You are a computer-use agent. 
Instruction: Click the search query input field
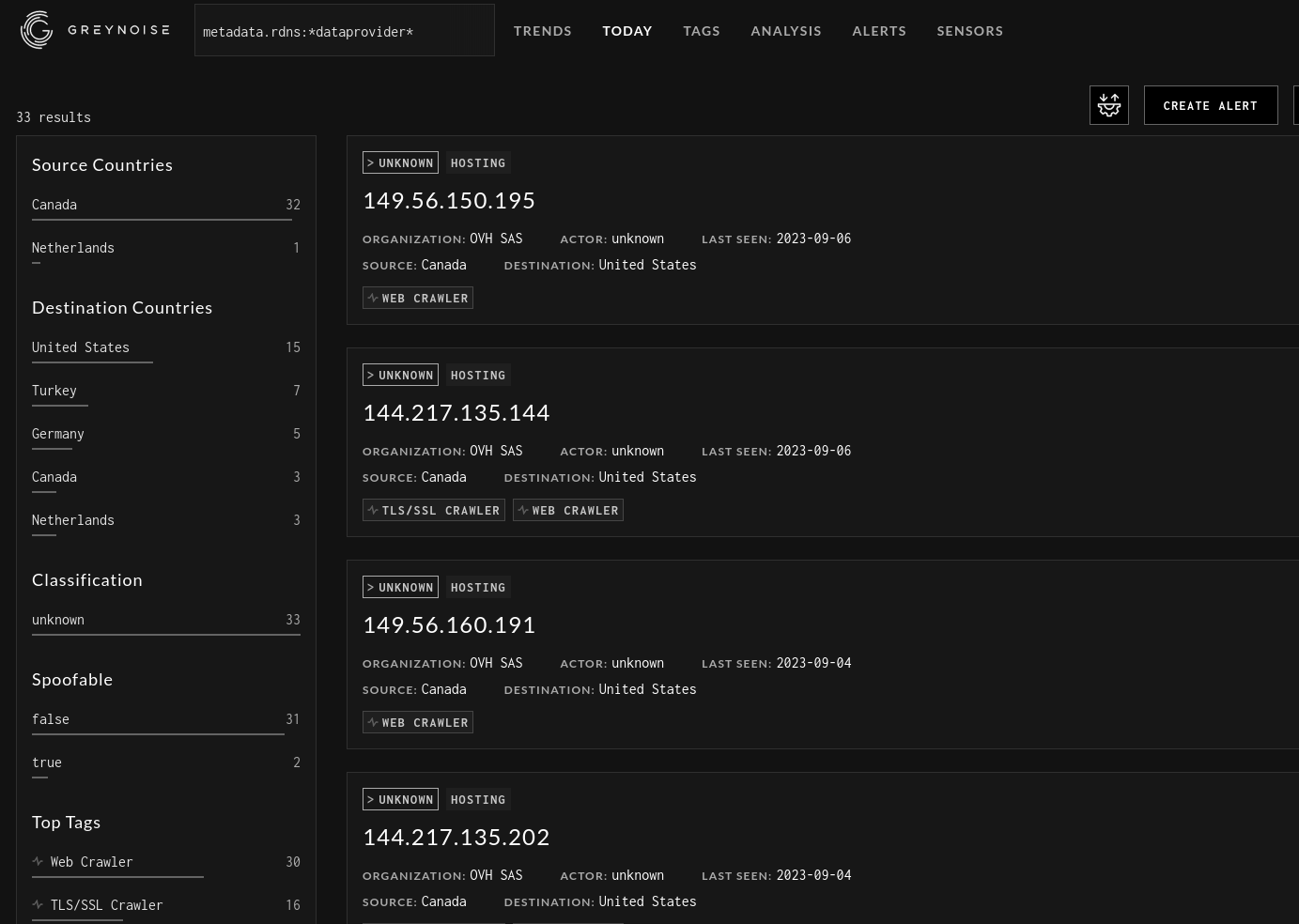point(345,30)
